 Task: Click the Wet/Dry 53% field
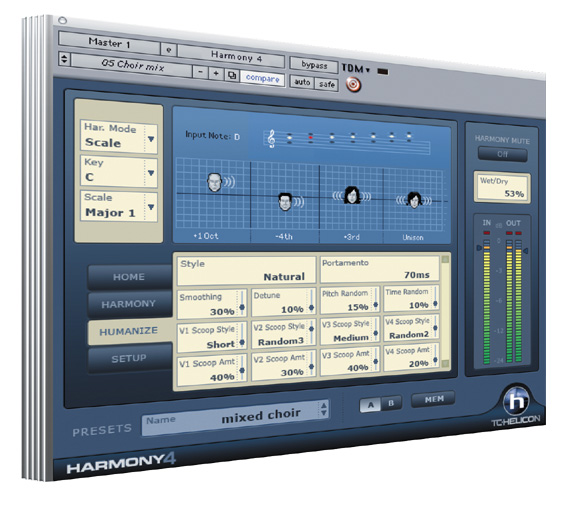tap(502, 187)
